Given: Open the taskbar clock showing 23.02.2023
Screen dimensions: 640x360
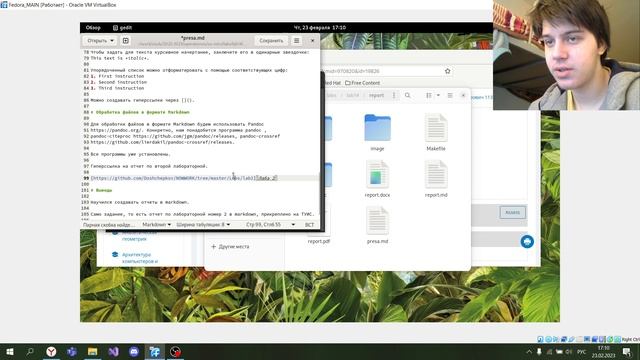Looking at the screenshot, I should 603,351.
